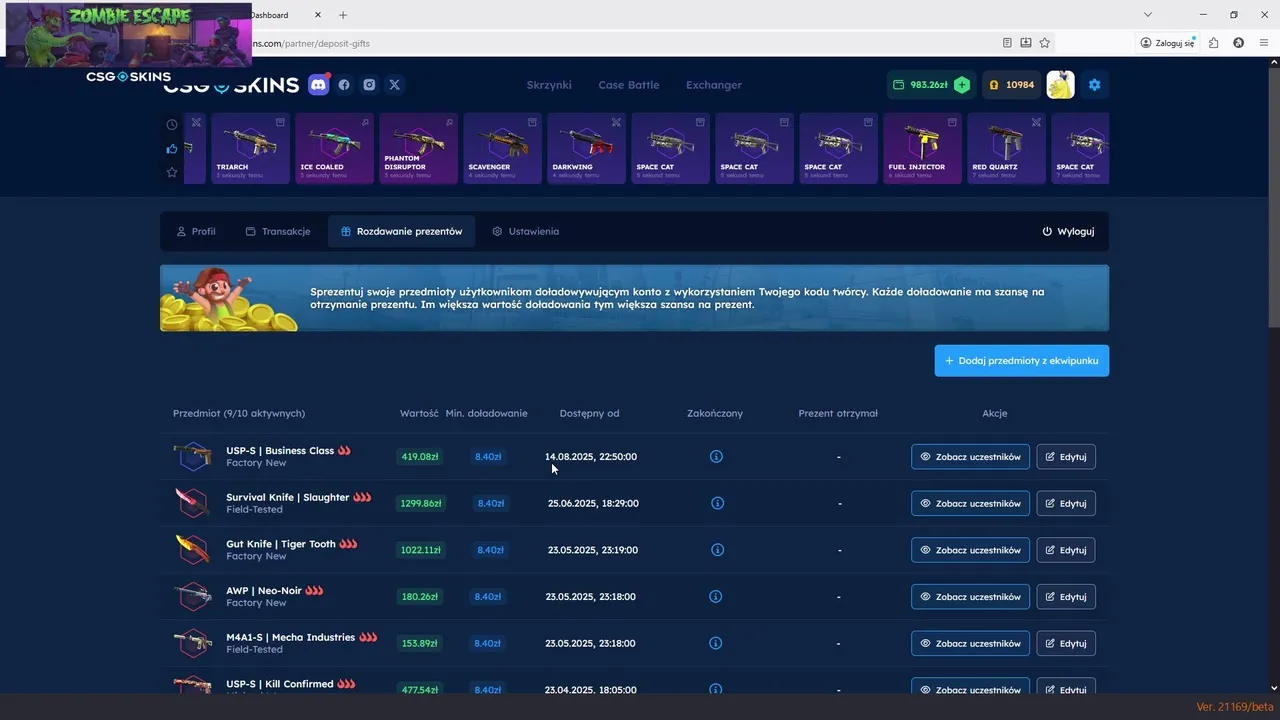
Task: Click Edytuj for Gut Knife Tiger Tooth
Action: click(x=1066, y=550)
